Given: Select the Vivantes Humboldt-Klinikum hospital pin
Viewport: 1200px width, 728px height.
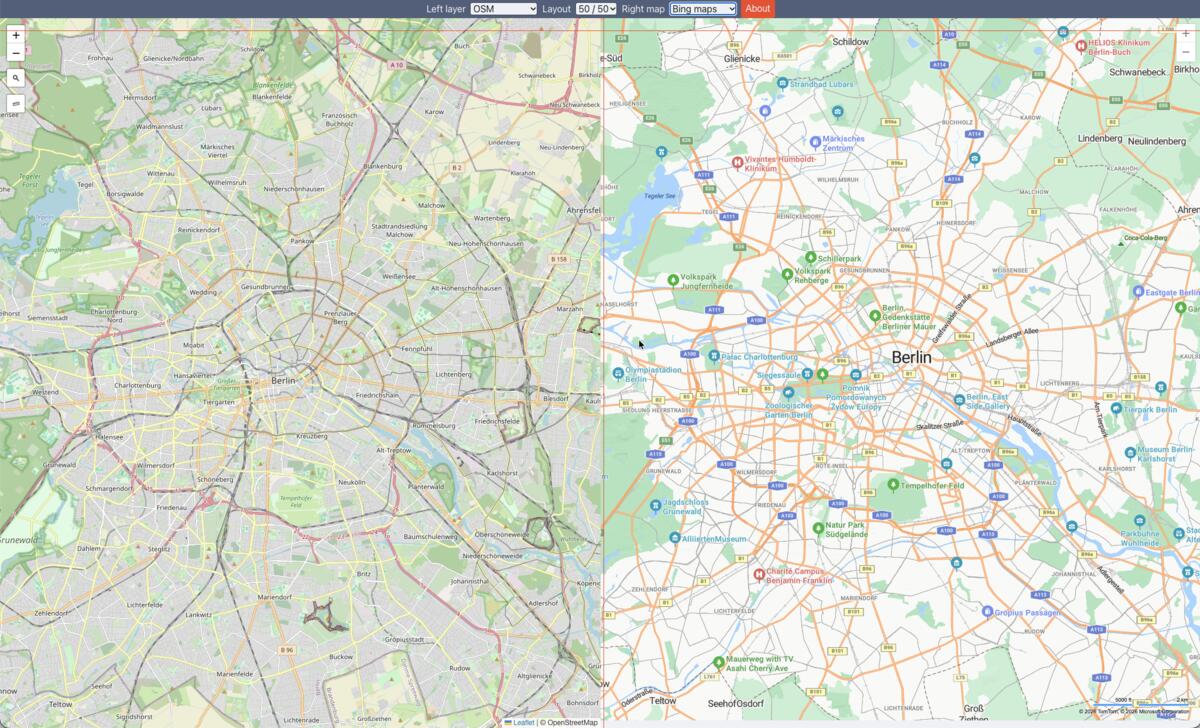Looking at the screenshot, I should click(737, 162).
